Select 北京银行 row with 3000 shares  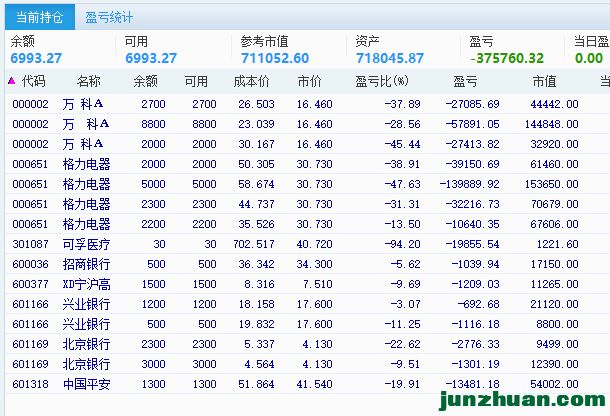pos(86,364)
